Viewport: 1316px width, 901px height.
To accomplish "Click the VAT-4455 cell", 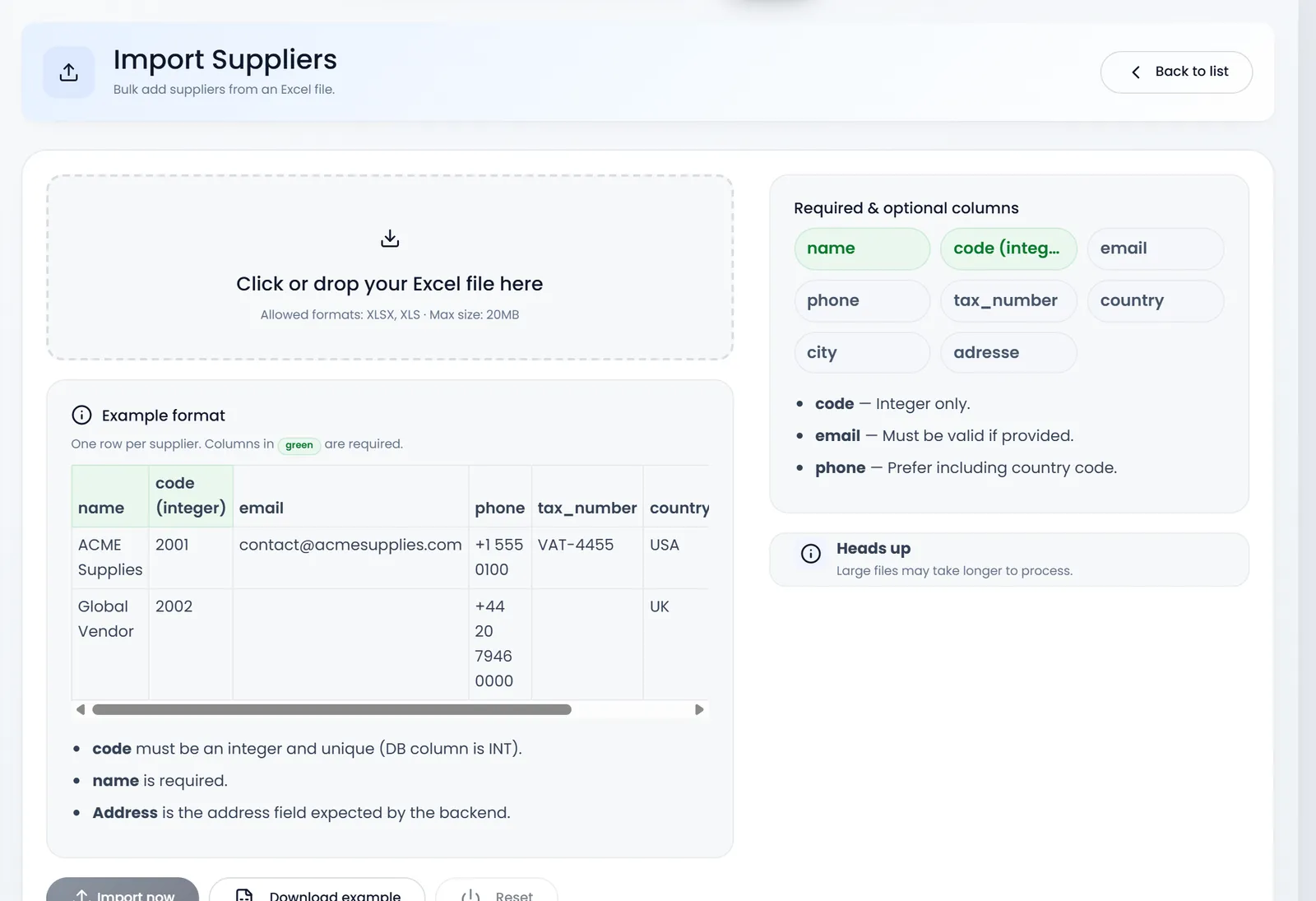I will [587, 558].
